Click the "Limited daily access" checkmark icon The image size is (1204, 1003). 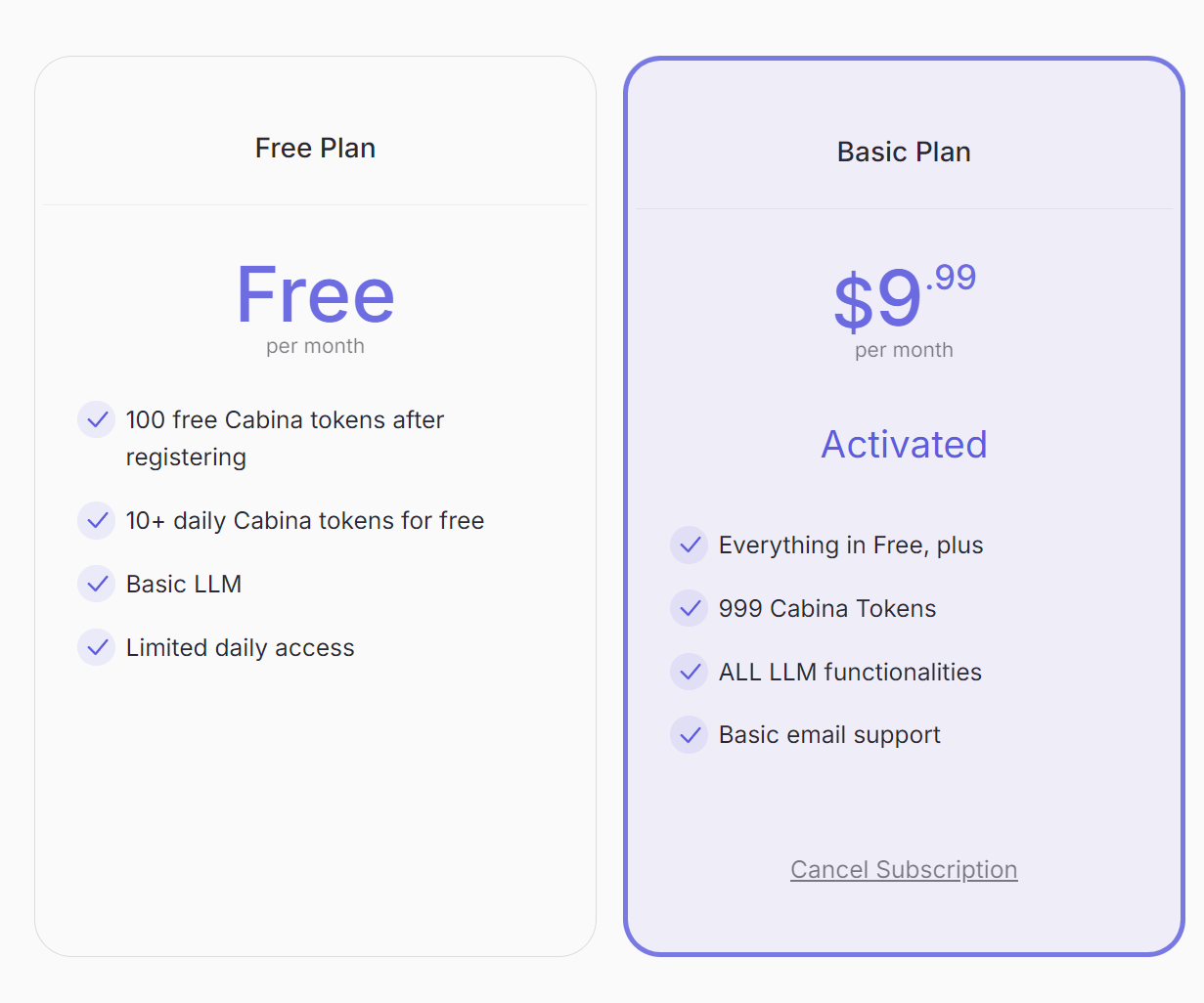pyautogui.click(x=96, y=647)
